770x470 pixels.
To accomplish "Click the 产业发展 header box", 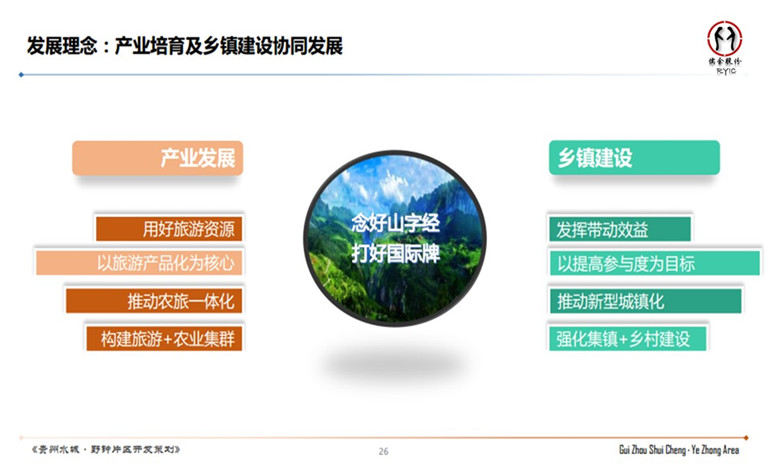I will pyautogui.click(x=158, y=158).
